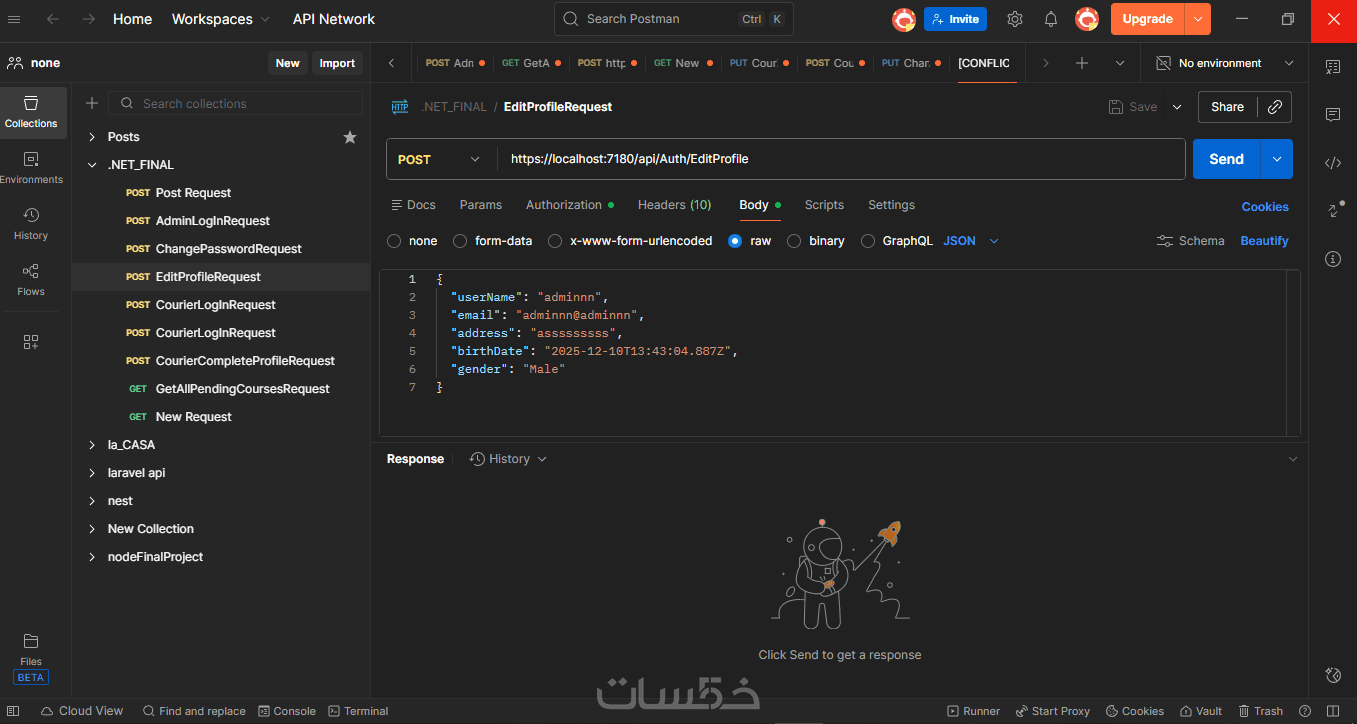Click the Invite button

[955, 19]
